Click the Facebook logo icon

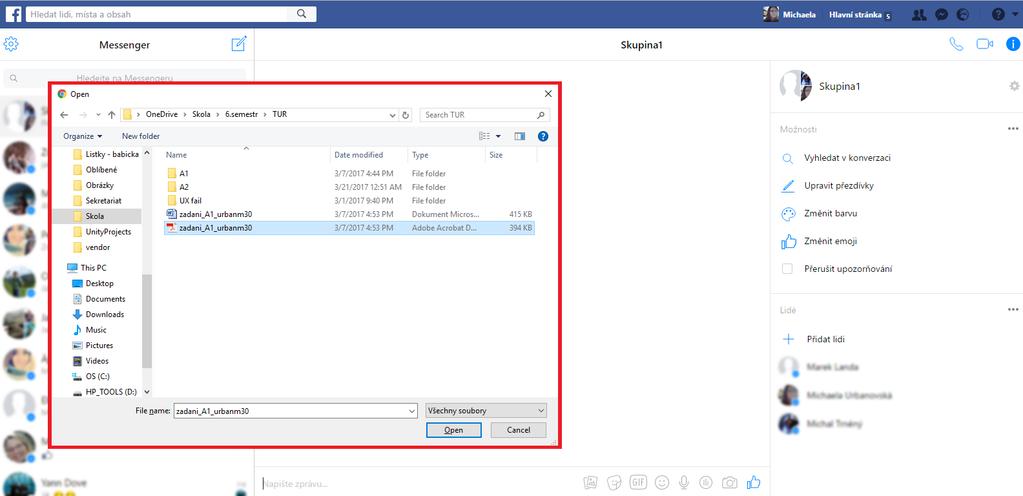point(14,14)
